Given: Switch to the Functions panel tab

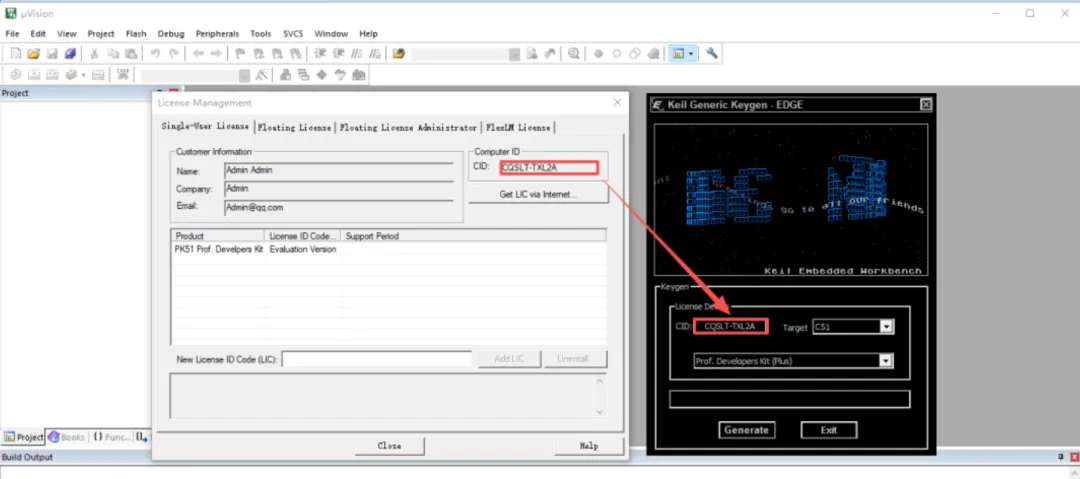Looking at the screenshot, I should [x=111, y=437].
